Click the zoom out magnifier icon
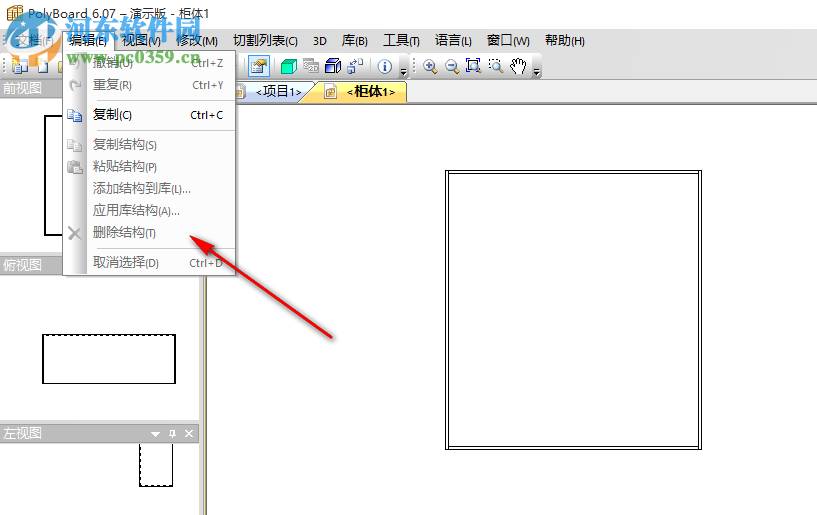 pyautogui.click(x=452, y=66)
